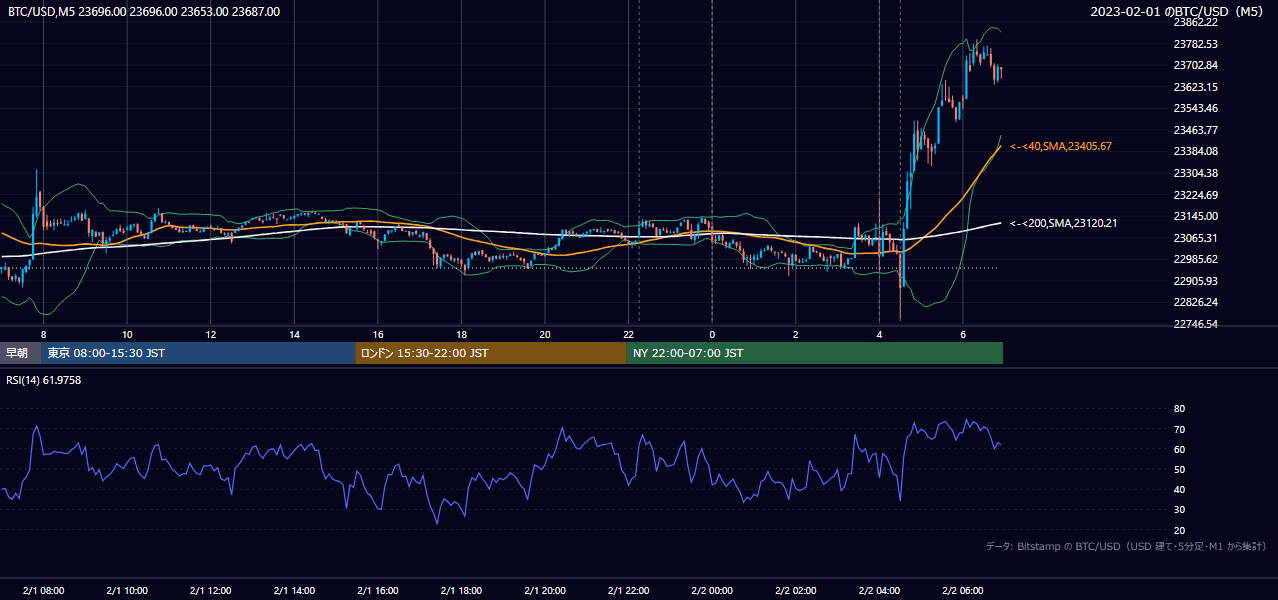Click the RSI(14) 61.9758 indicator label
The width and height of the screenshot is (1278, 600).
(x=44, y=380)
